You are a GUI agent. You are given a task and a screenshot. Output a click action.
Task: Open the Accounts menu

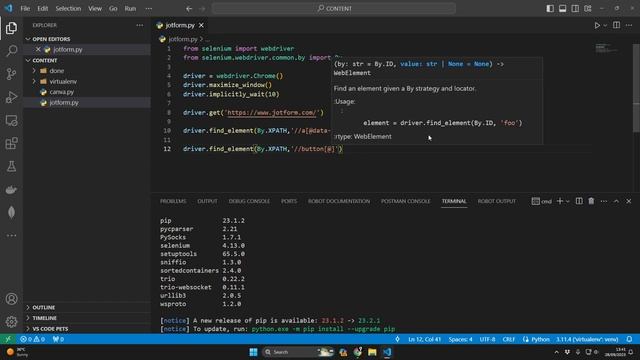pyautogui.click(x=11, y=299)
